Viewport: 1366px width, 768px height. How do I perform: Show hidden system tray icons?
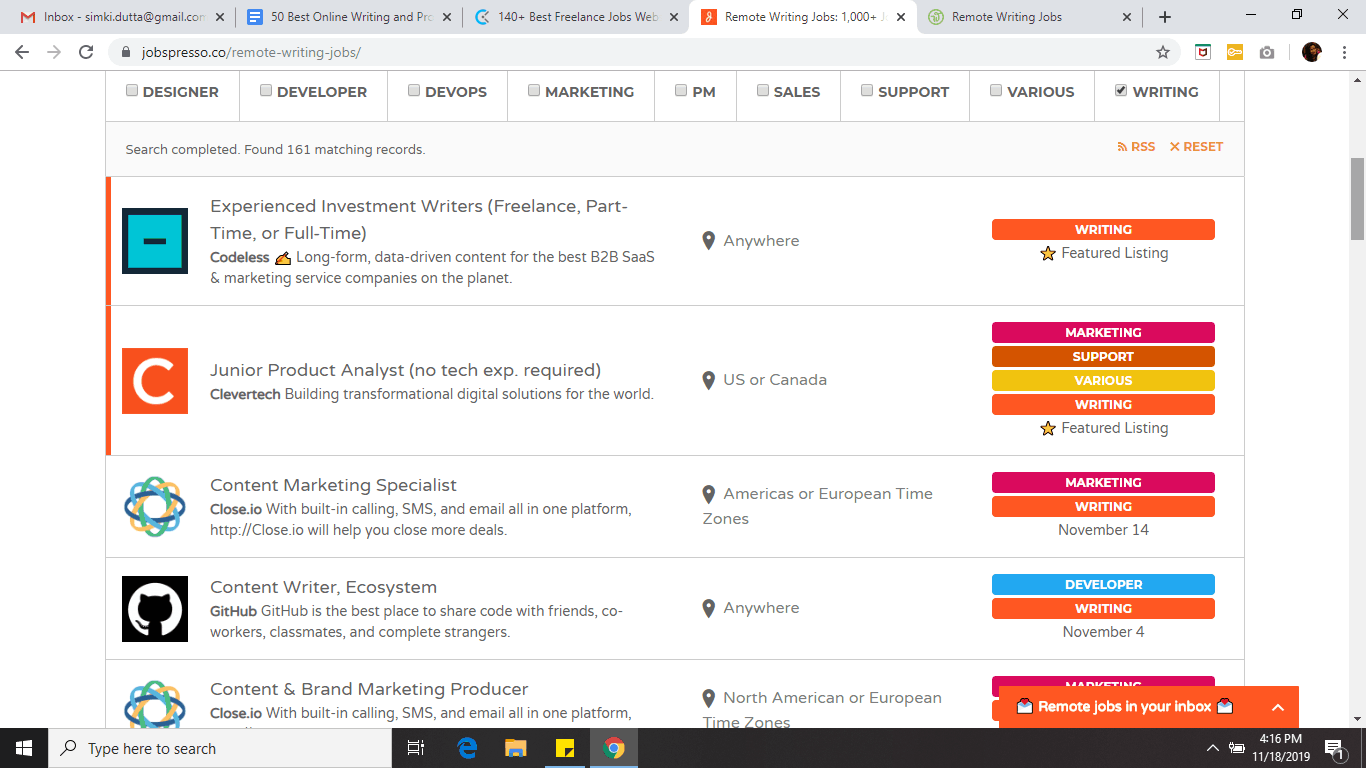(x=1212, y=748)
